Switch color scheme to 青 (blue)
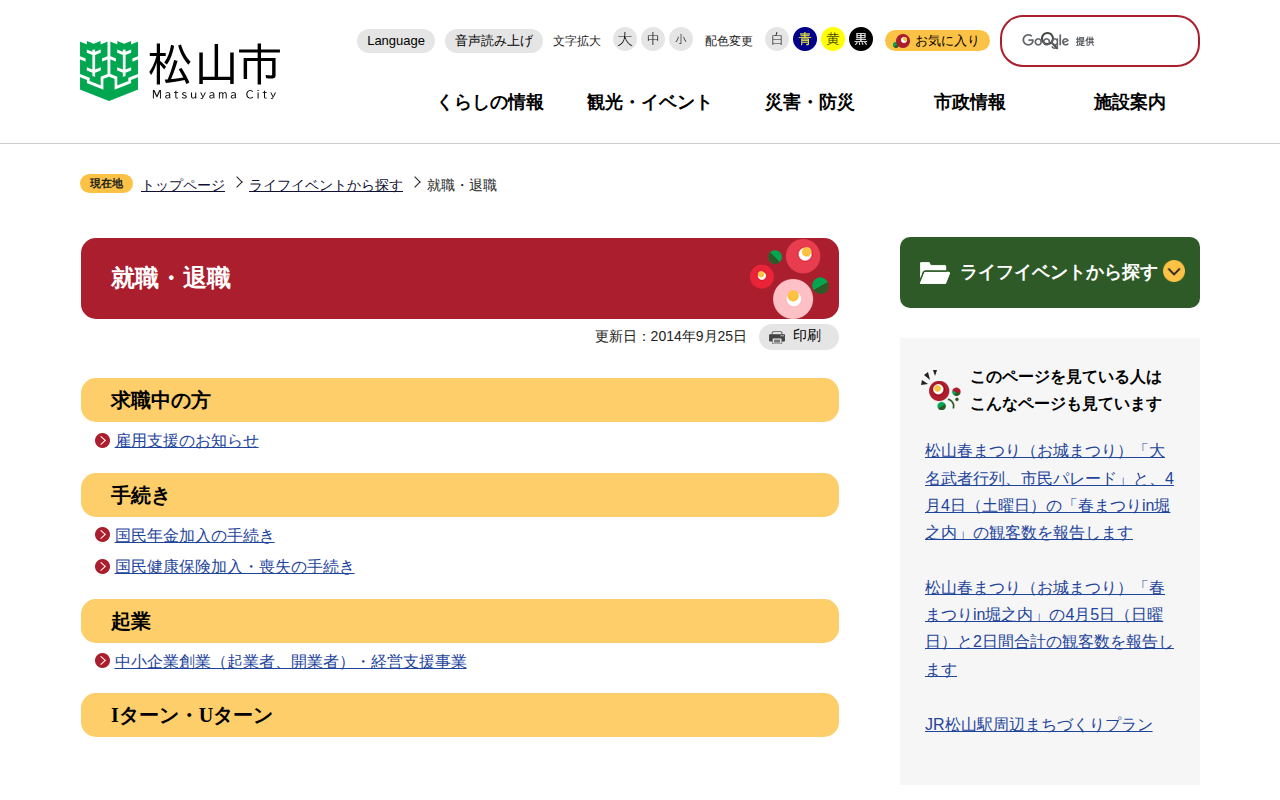 click(805, 39)
